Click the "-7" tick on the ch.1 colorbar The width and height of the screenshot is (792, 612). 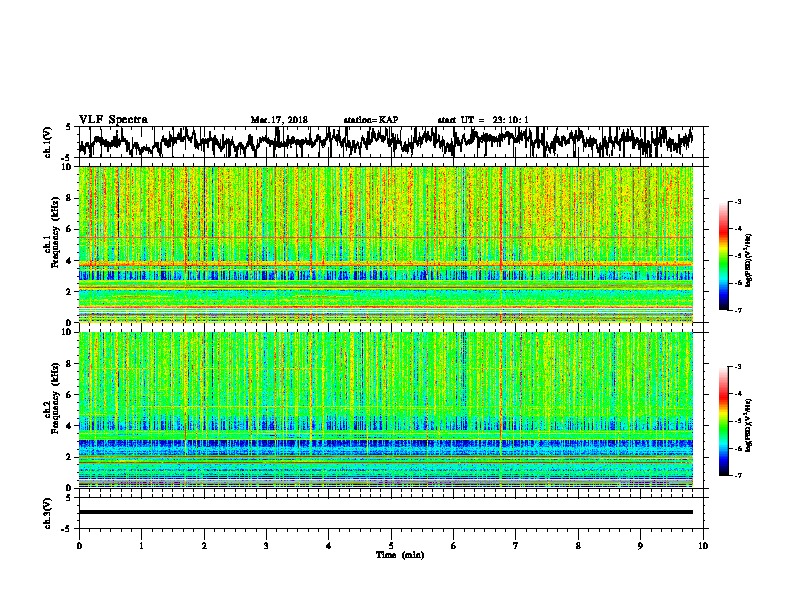(x=737, y=310)
